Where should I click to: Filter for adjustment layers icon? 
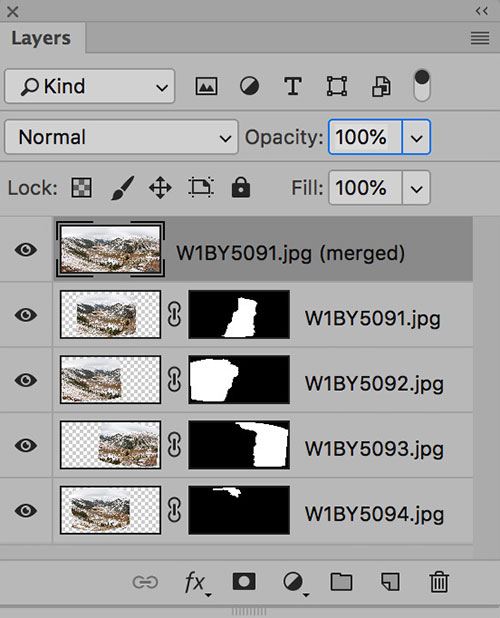(249, 86)
